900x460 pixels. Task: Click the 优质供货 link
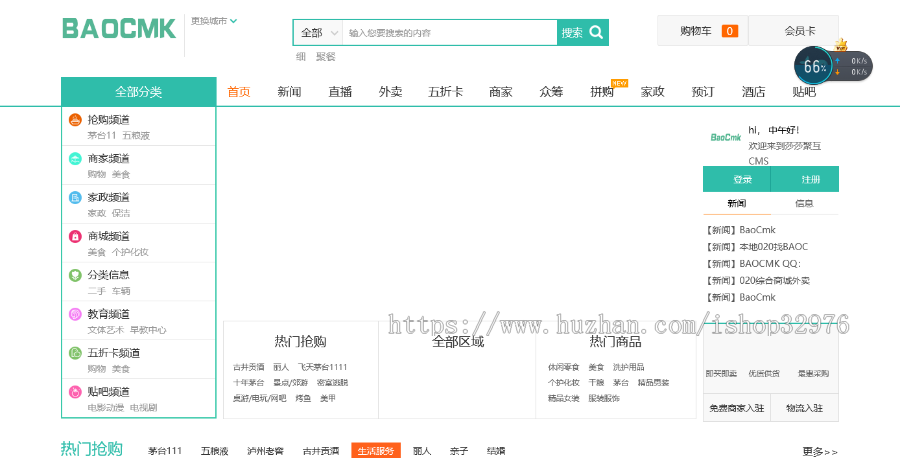(764, 373)
